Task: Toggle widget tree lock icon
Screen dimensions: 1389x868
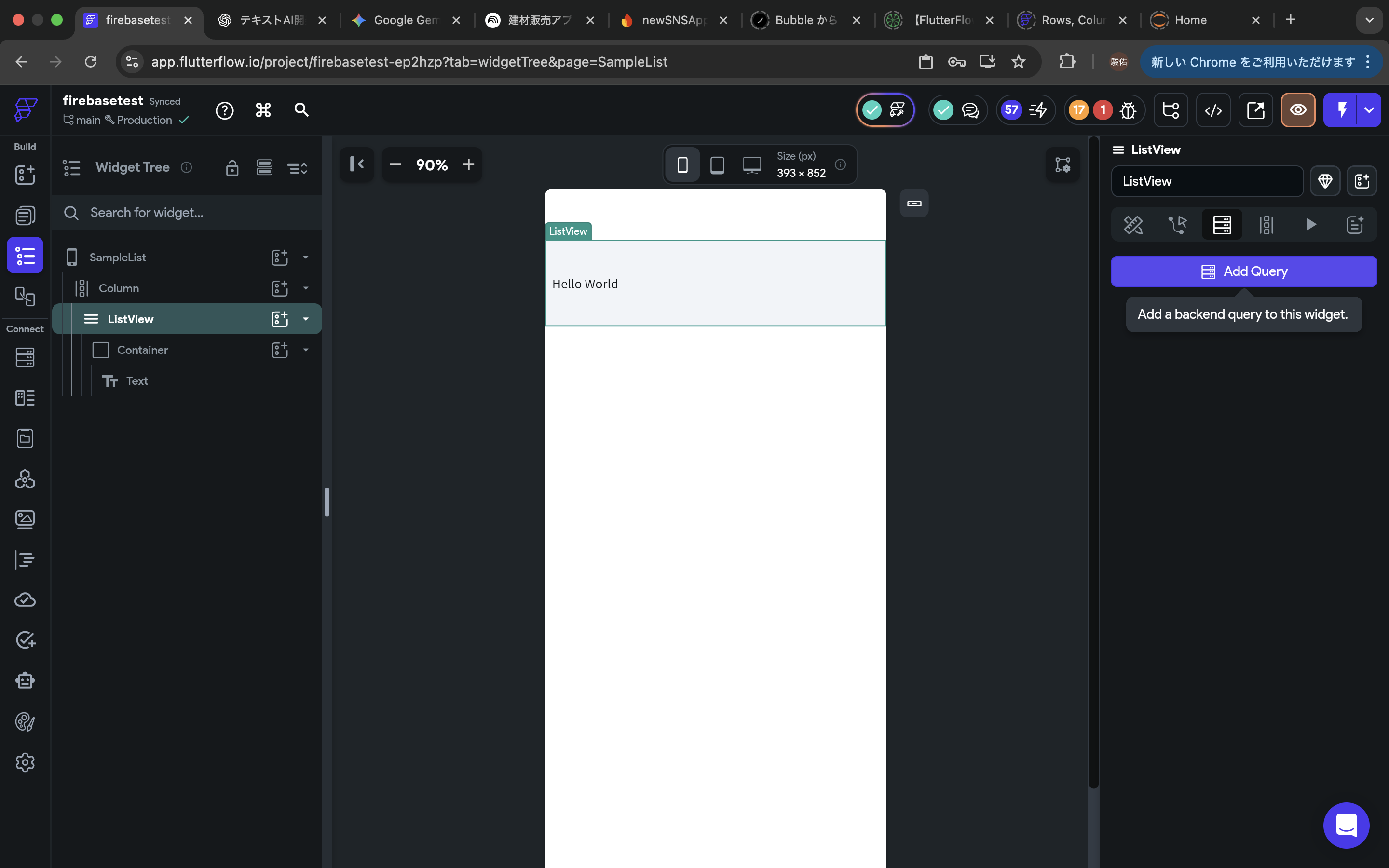Action: (232, 168)
